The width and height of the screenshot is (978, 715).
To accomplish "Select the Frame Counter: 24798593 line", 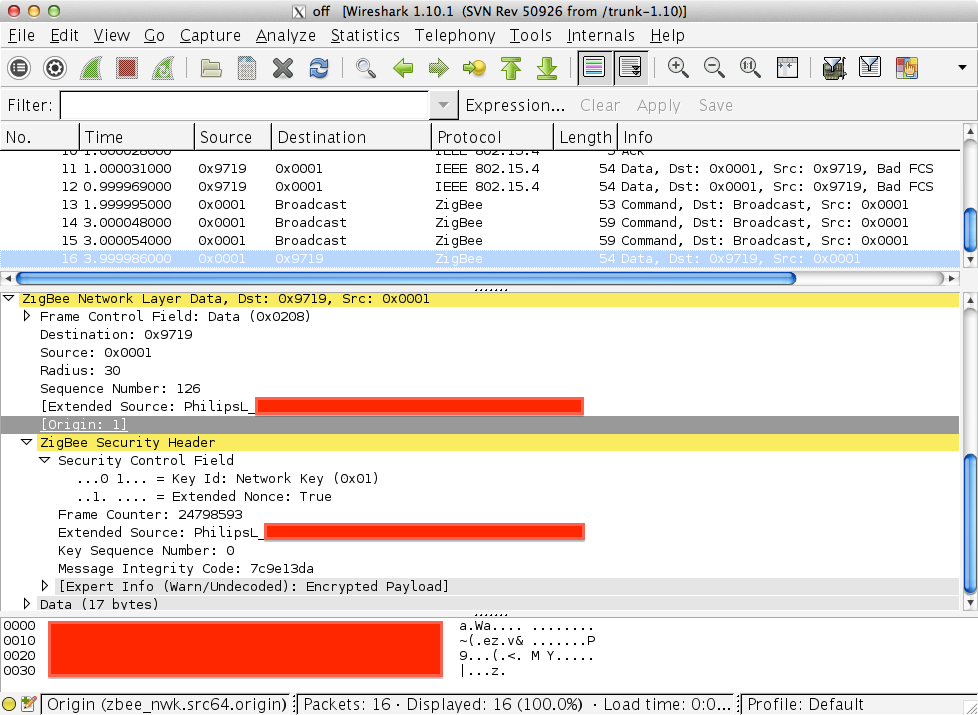I will coord(150,515).
